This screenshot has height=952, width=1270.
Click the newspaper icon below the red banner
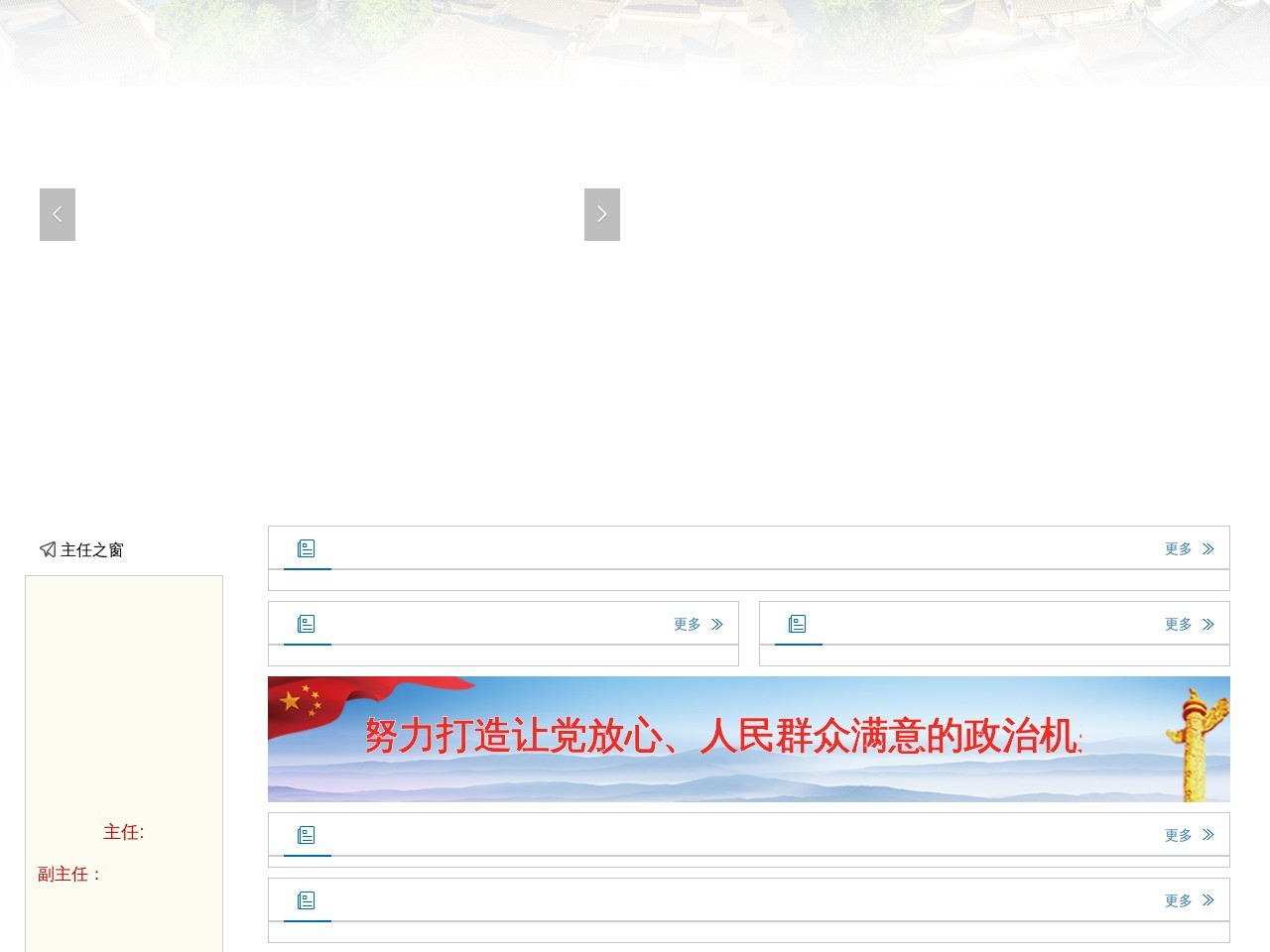click(x=306, y=834)
